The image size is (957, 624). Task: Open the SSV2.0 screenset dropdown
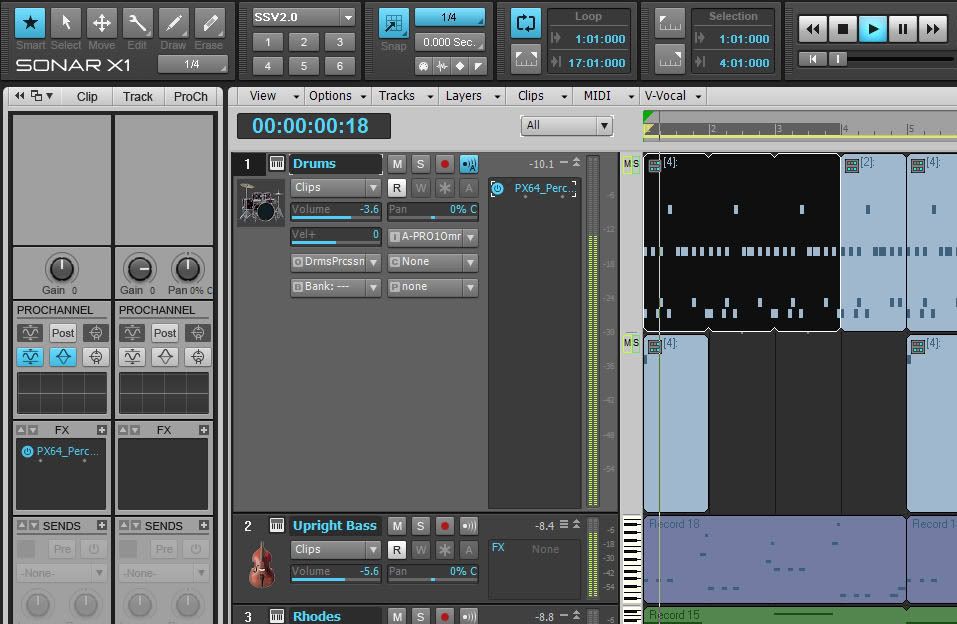pyautogui.click(x=303, y=17)
